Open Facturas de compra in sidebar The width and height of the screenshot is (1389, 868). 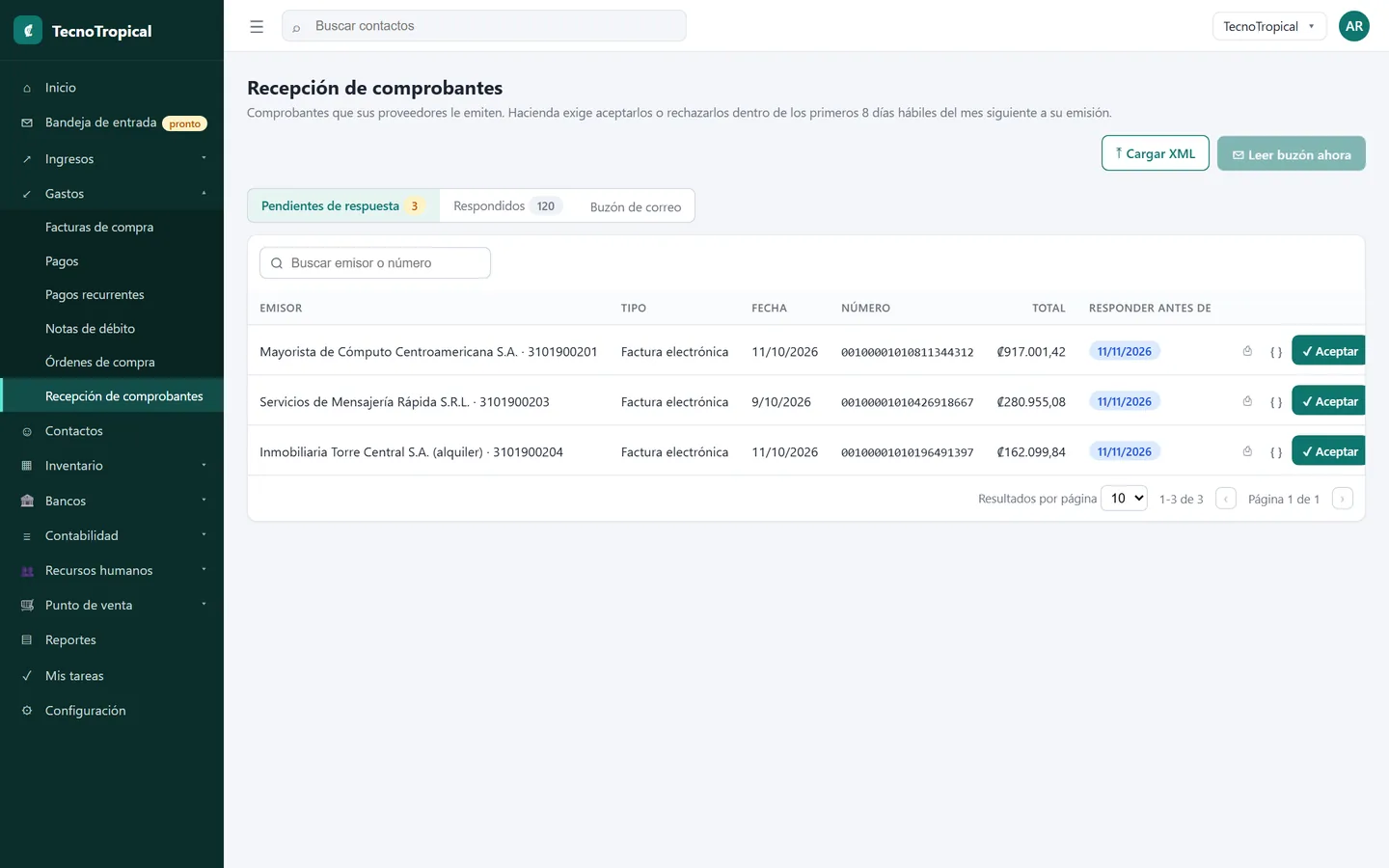point(112,228)
